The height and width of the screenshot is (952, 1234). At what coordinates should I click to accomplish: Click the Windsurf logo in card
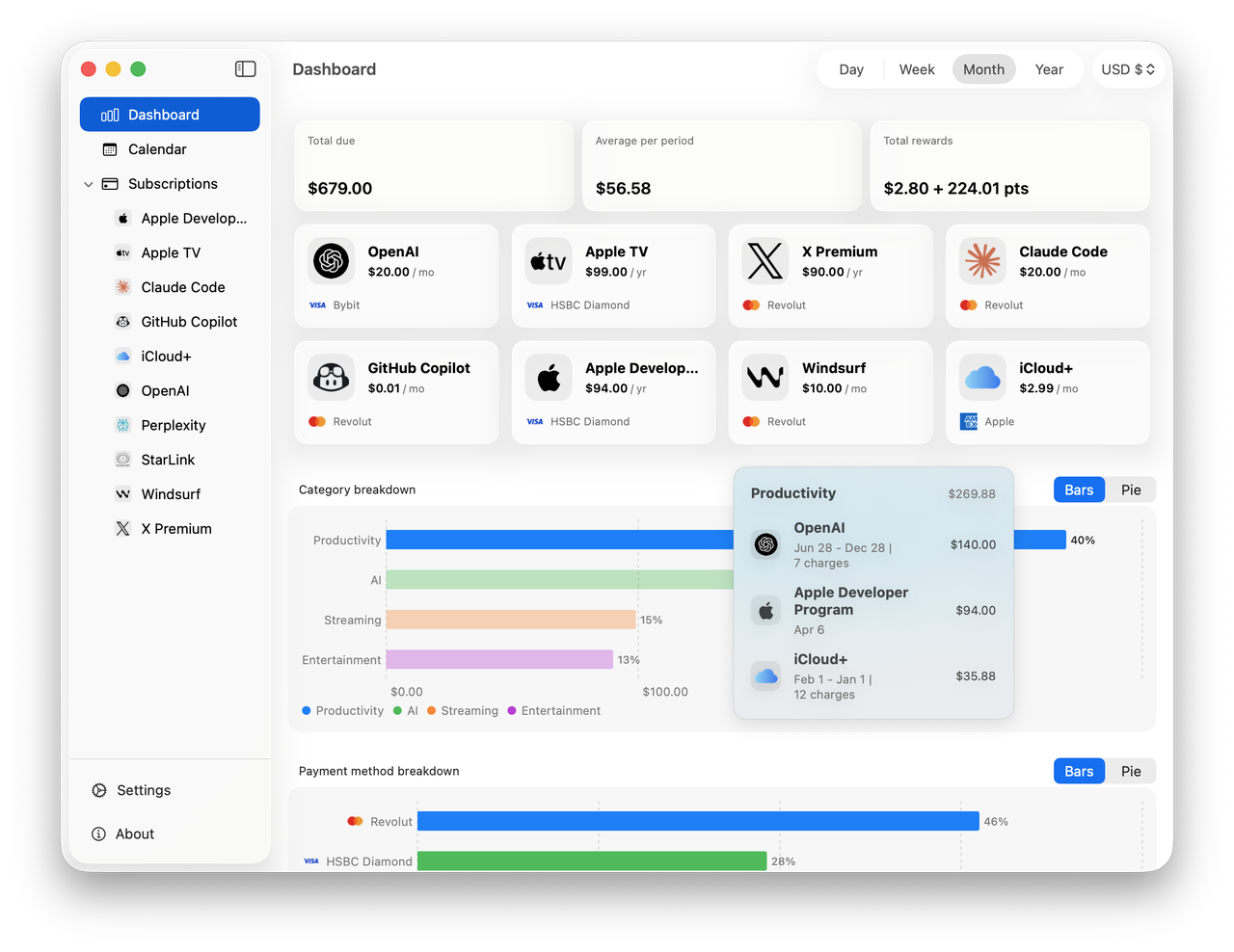[765, 378]
